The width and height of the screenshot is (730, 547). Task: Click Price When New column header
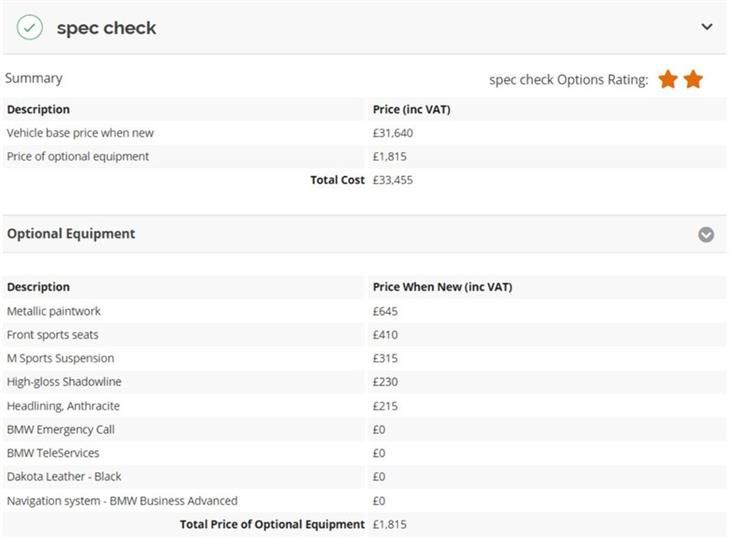(442, 287)
